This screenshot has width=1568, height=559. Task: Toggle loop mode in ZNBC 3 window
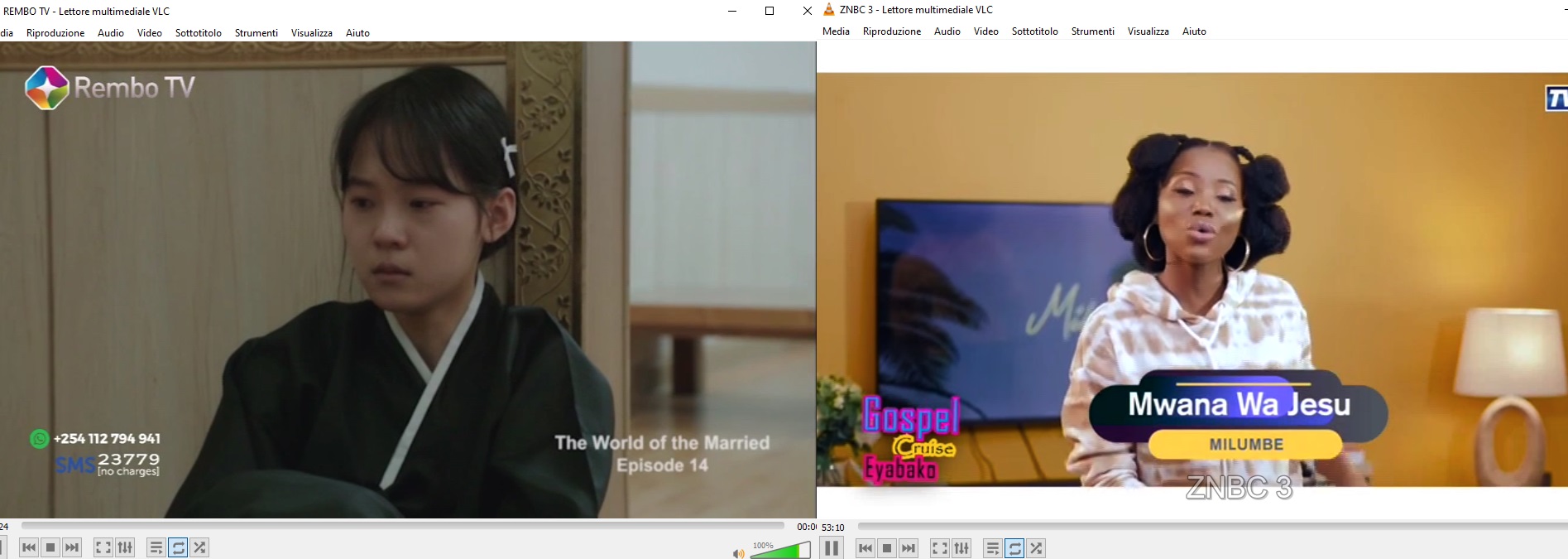click(x=1014, y=548)
